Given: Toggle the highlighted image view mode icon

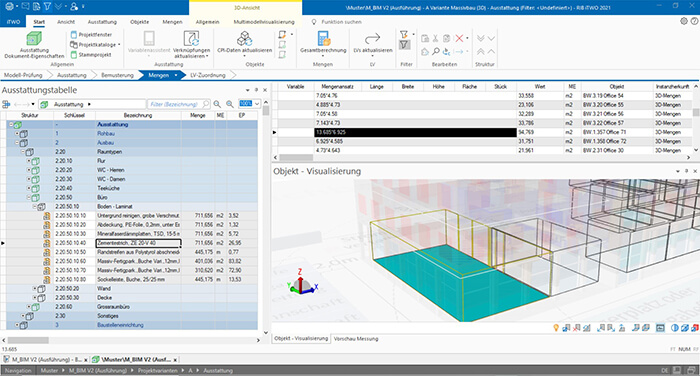Looking at the screenshot, I should click(660, 328).
